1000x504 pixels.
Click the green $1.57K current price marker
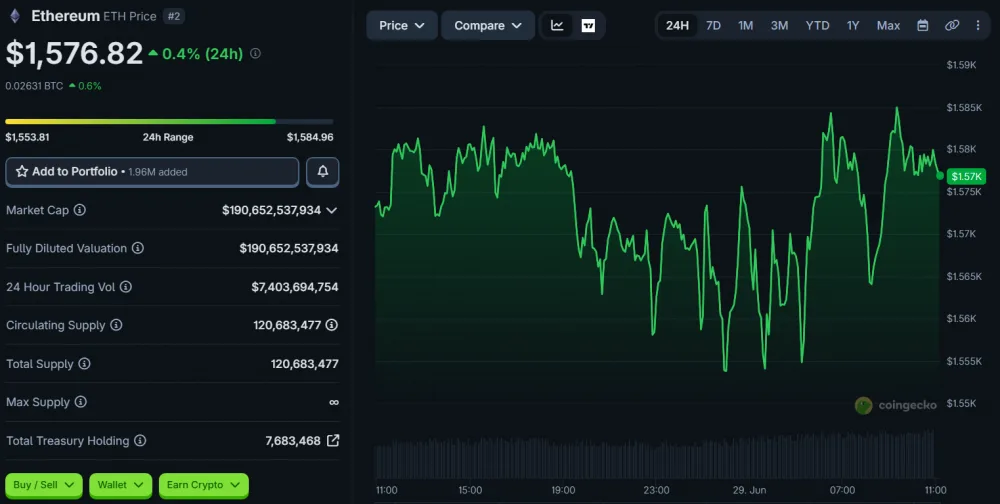click(x=966, y=176)
